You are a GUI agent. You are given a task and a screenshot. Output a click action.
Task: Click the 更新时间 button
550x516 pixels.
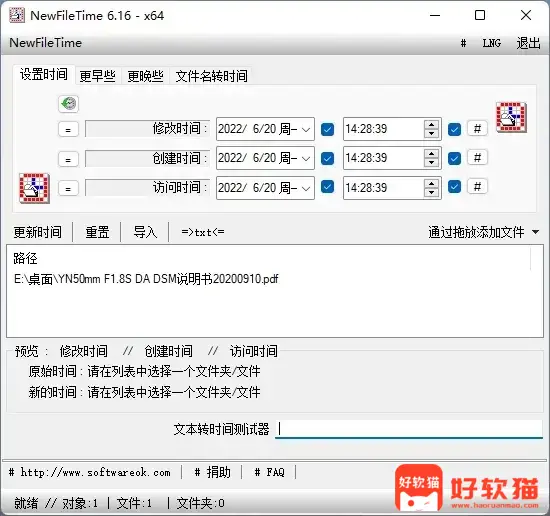coord(38,232)
